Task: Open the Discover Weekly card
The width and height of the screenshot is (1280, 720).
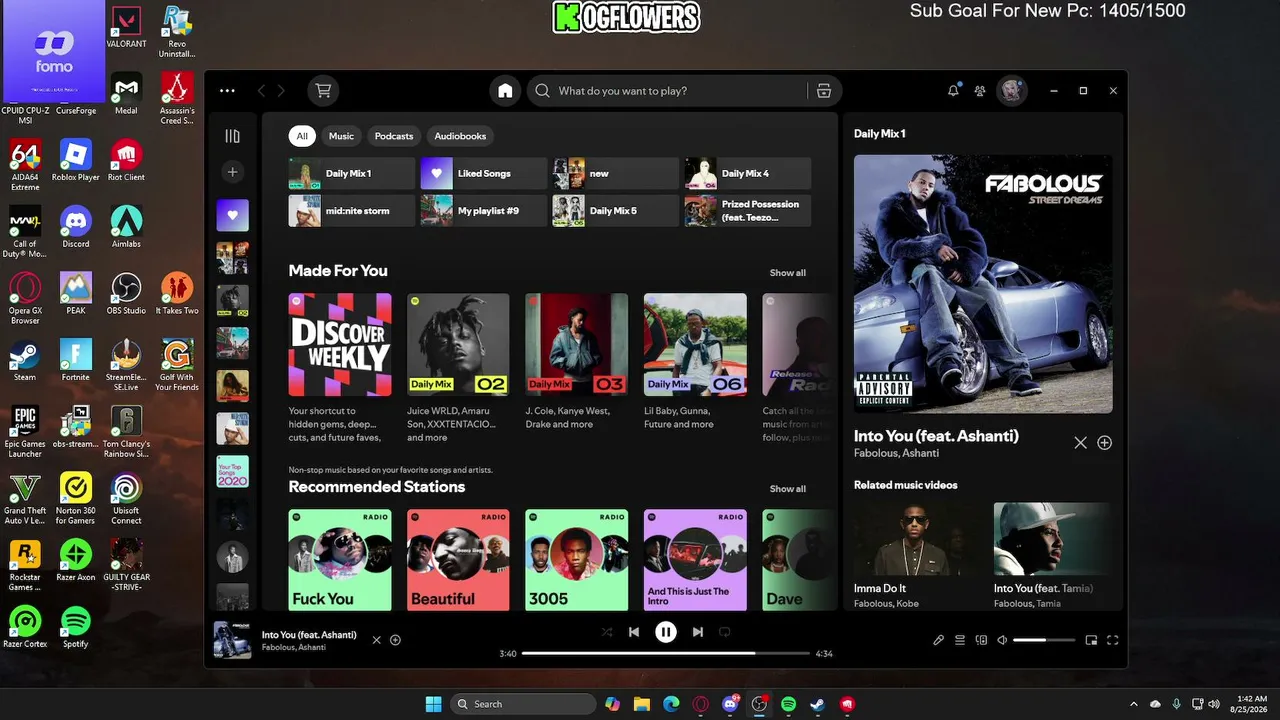Action: (x=340, y=369)
